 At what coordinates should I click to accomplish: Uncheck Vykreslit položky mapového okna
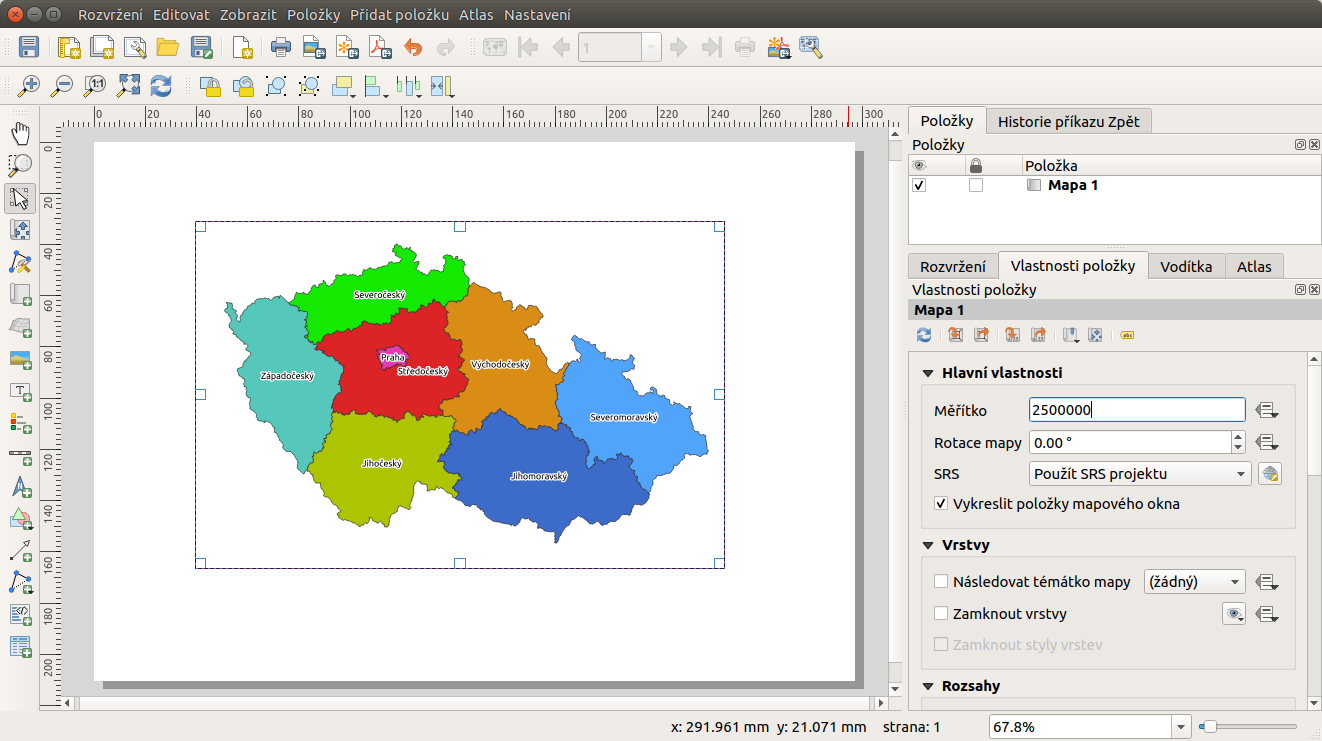point(941,504)
